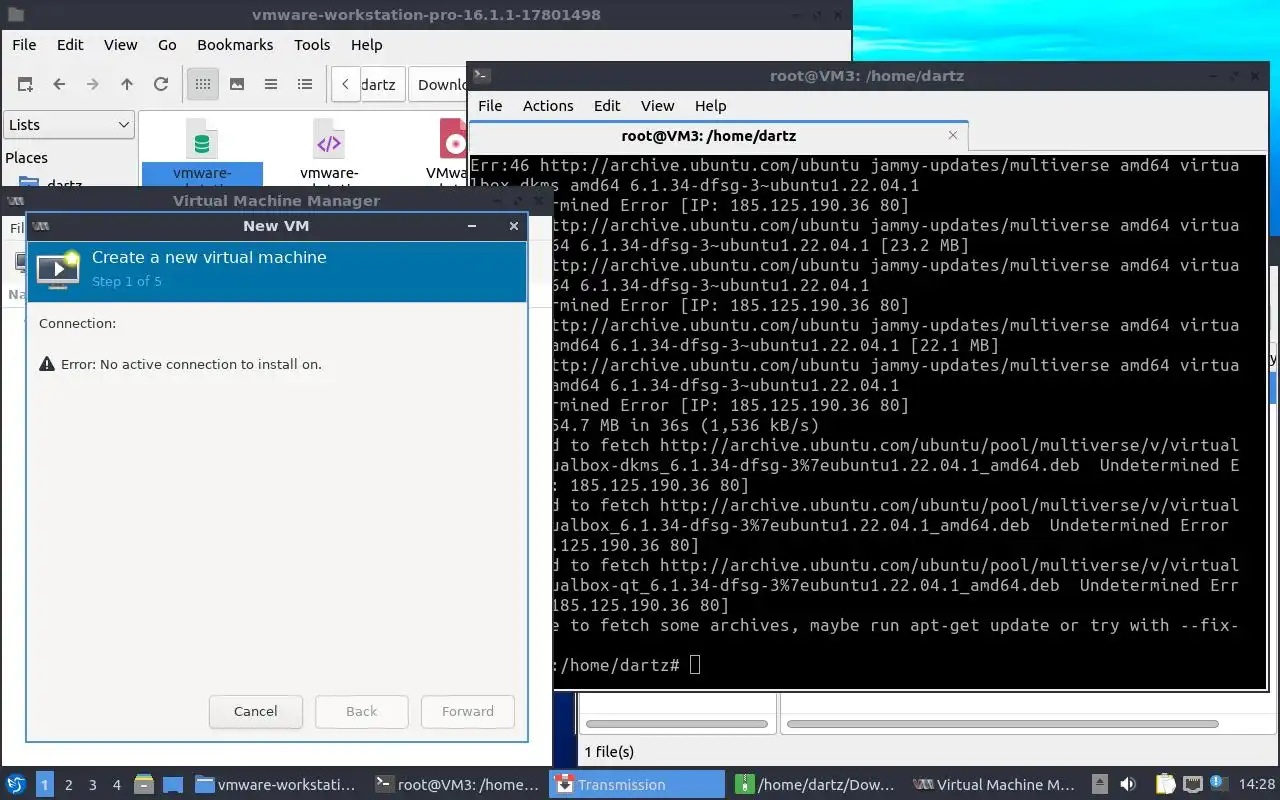Open the volume control in system tray
The width and height of the screenshot is (1280, 800).
pos(1128,784)
